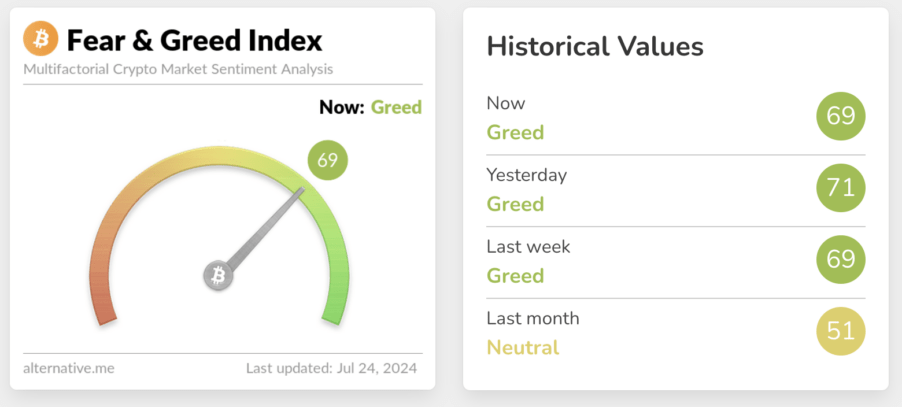
Task: Select the Last month row label
Action: click(532, 319)
